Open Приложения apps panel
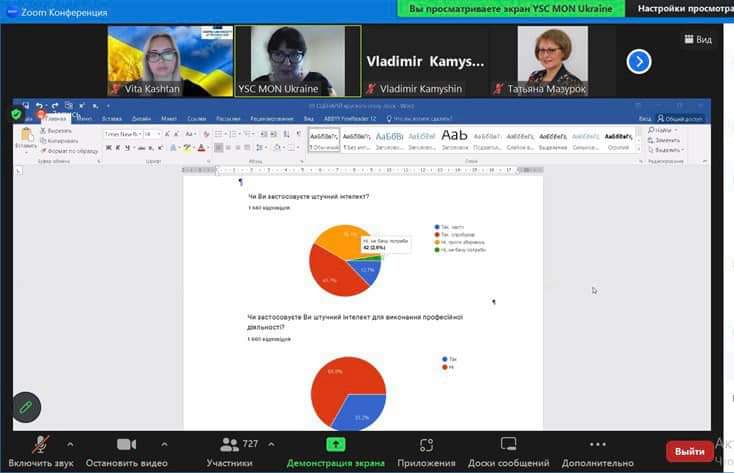Viewport: 734px width, 473px height. [x=426, y=451]
